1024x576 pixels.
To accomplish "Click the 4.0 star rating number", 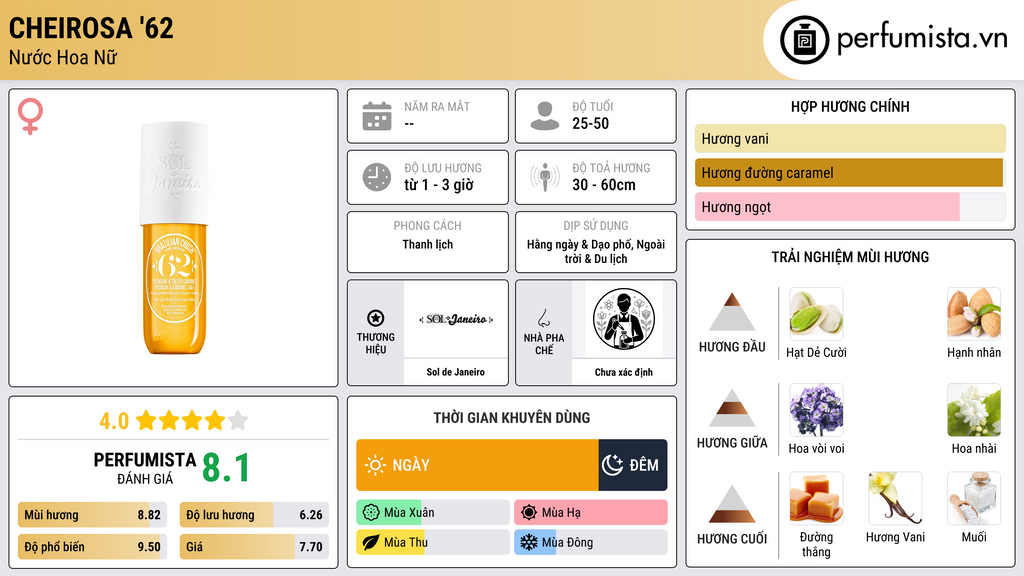I will pyautogui.click(x=114, y=421).
